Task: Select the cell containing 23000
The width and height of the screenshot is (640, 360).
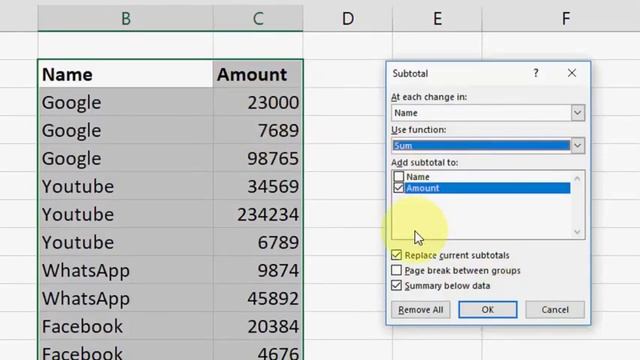Action: click(x=258, y=102)
